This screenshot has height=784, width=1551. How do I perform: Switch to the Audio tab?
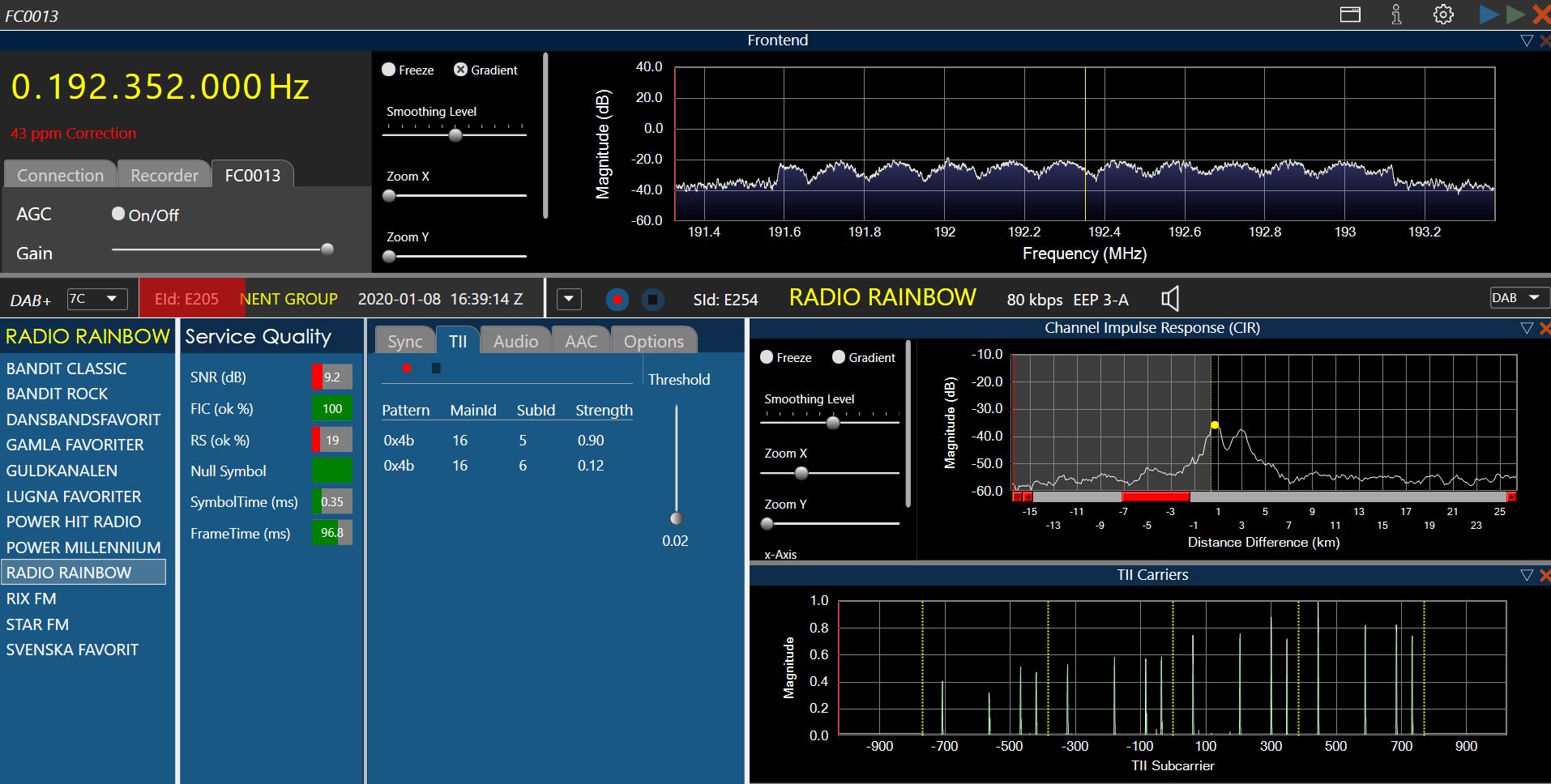click(x=515, y=341)
